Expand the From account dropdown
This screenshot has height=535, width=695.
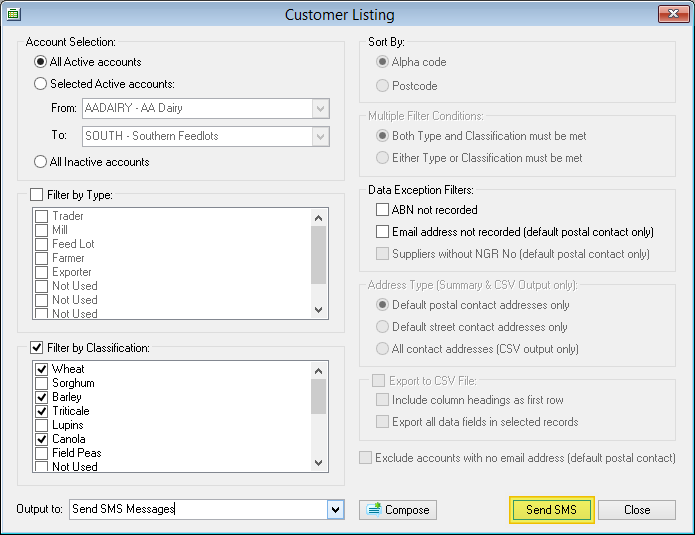click(x=320, y=108)
